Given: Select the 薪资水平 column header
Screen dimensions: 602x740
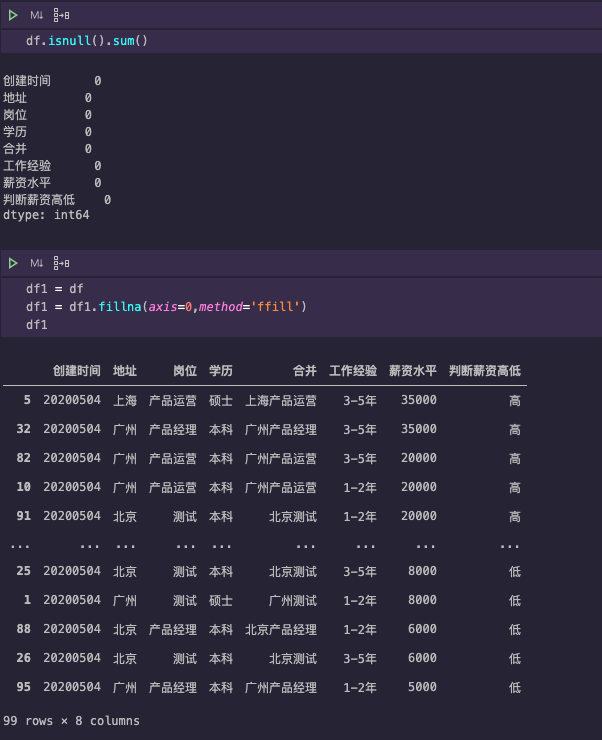Looking at the screenshot, I should pyautogui.click(x=412, y=370).
